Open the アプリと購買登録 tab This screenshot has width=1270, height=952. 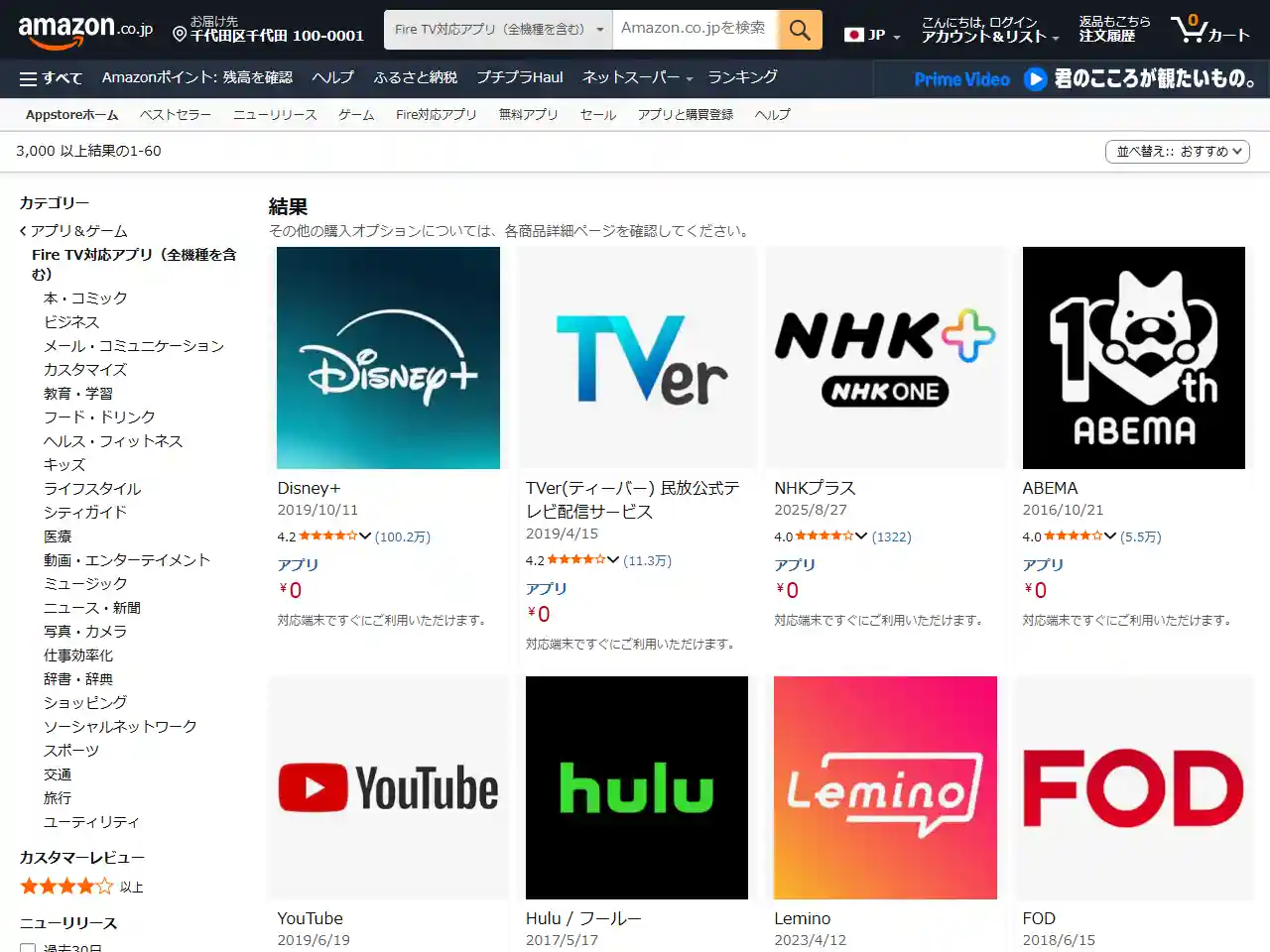[x=686, y=115]
